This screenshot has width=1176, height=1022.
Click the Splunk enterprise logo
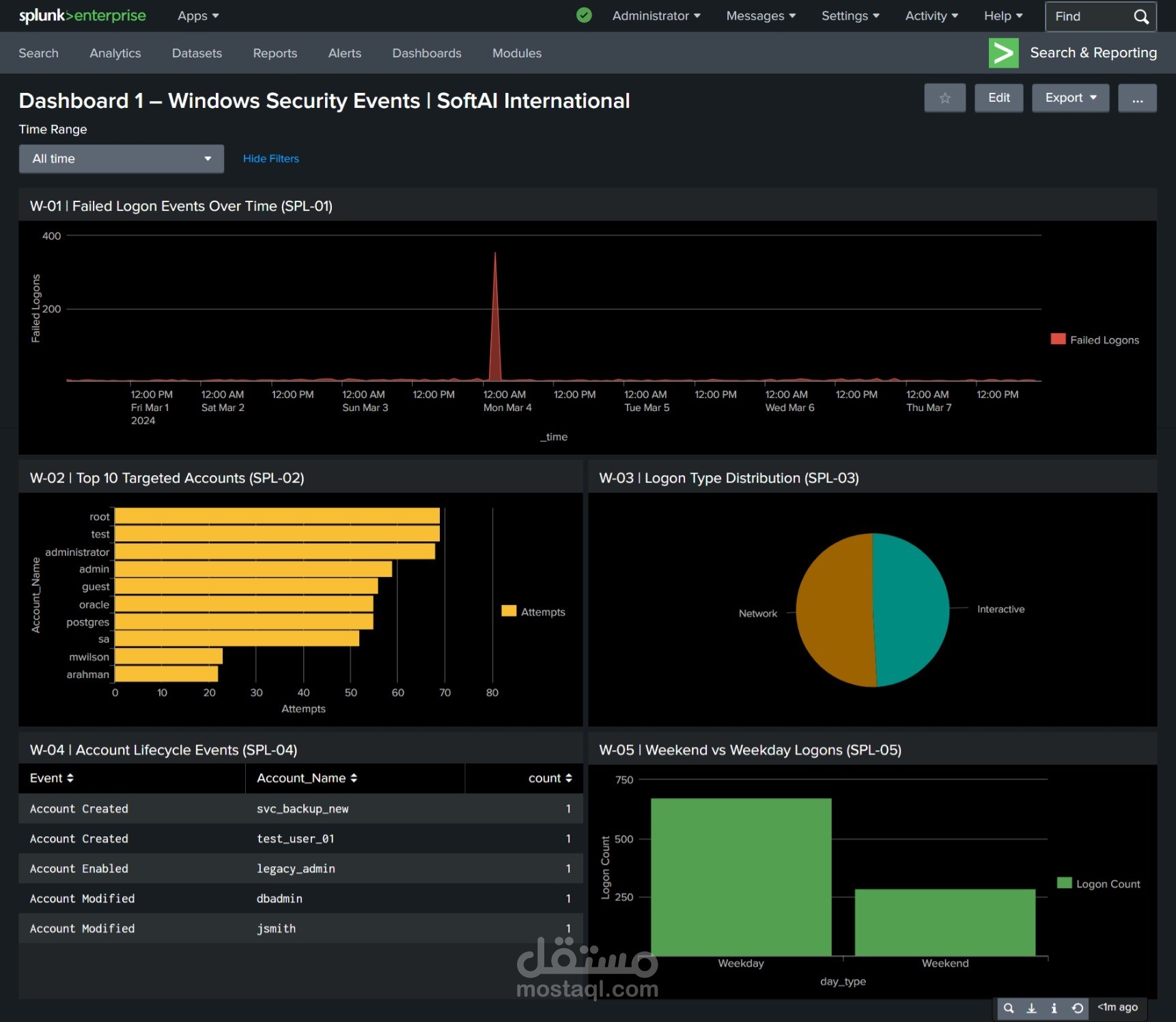(x=82, y=16)
